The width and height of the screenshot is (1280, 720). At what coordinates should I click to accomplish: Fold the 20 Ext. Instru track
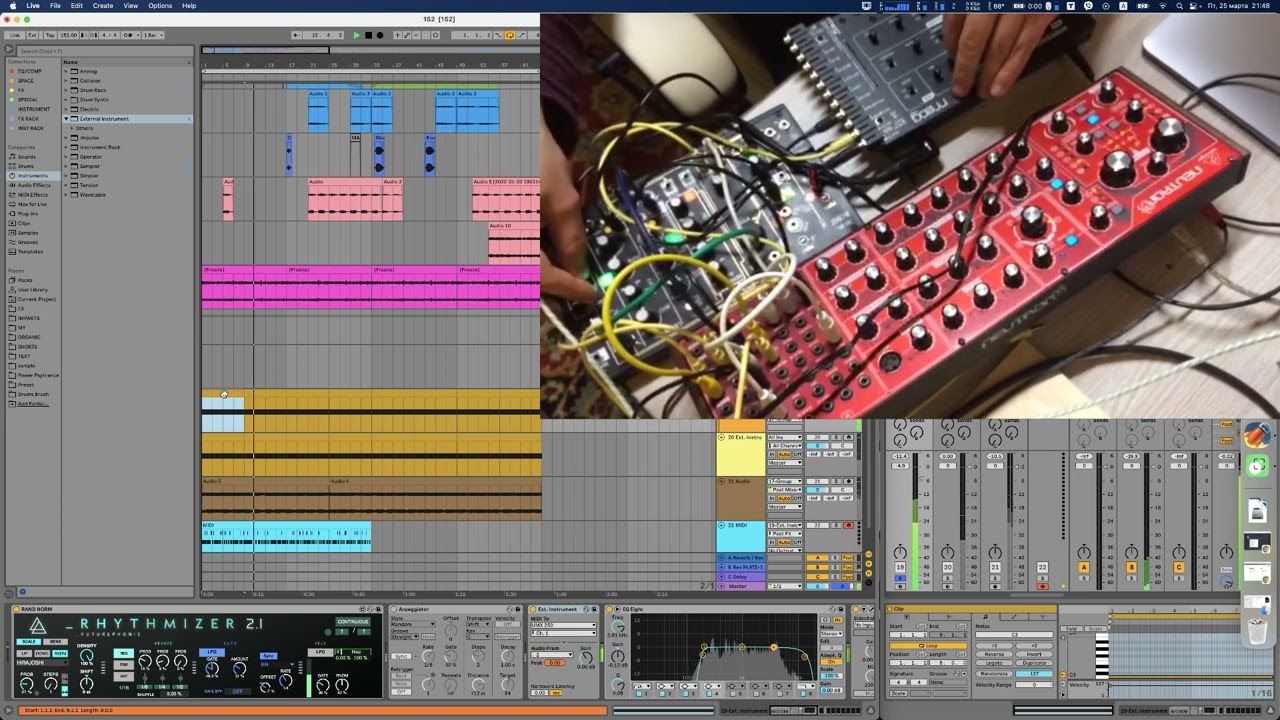point(720,437)
